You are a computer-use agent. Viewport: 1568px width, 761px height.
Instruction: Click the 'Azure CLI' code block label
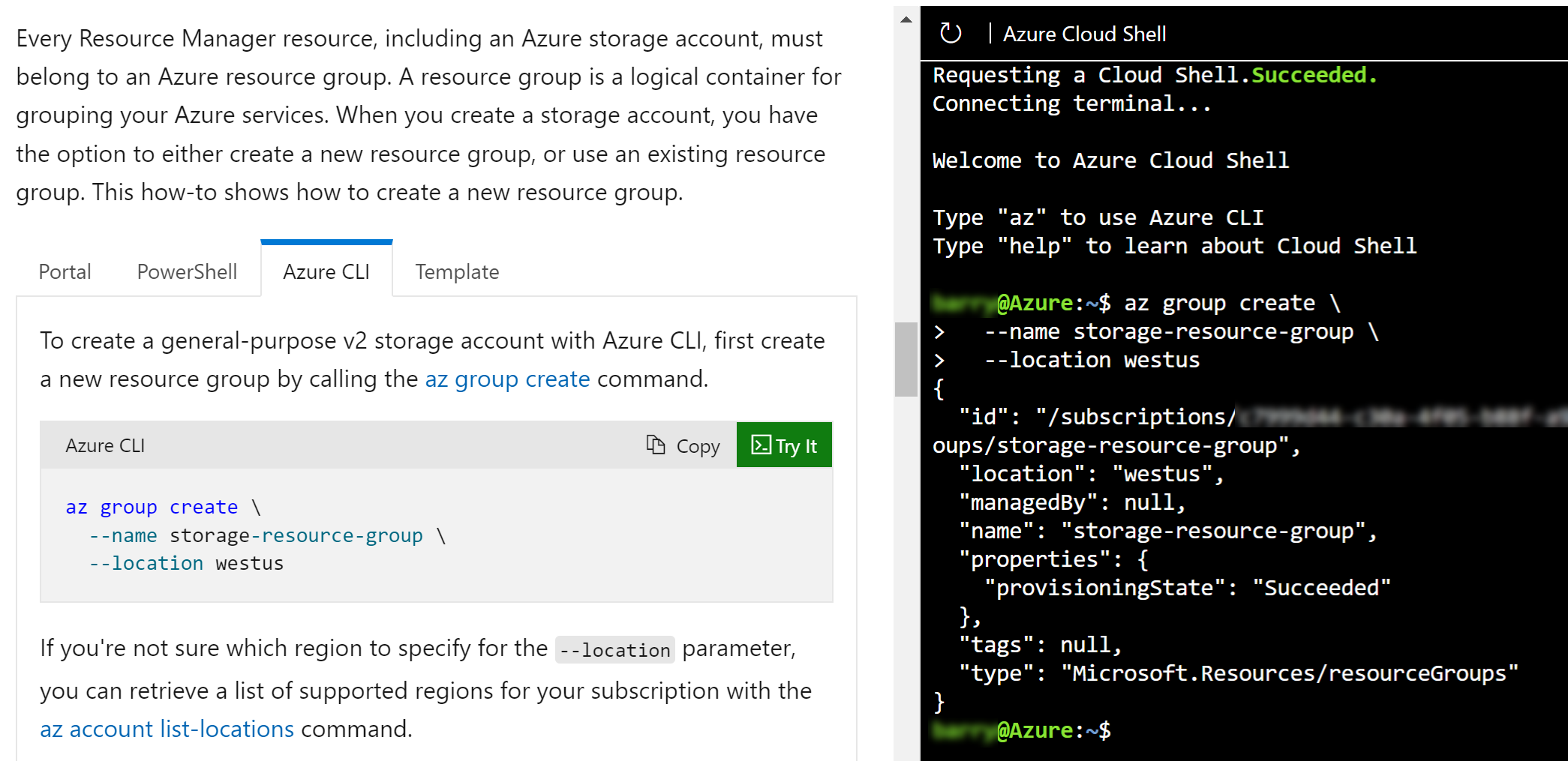tap(105, 446)
